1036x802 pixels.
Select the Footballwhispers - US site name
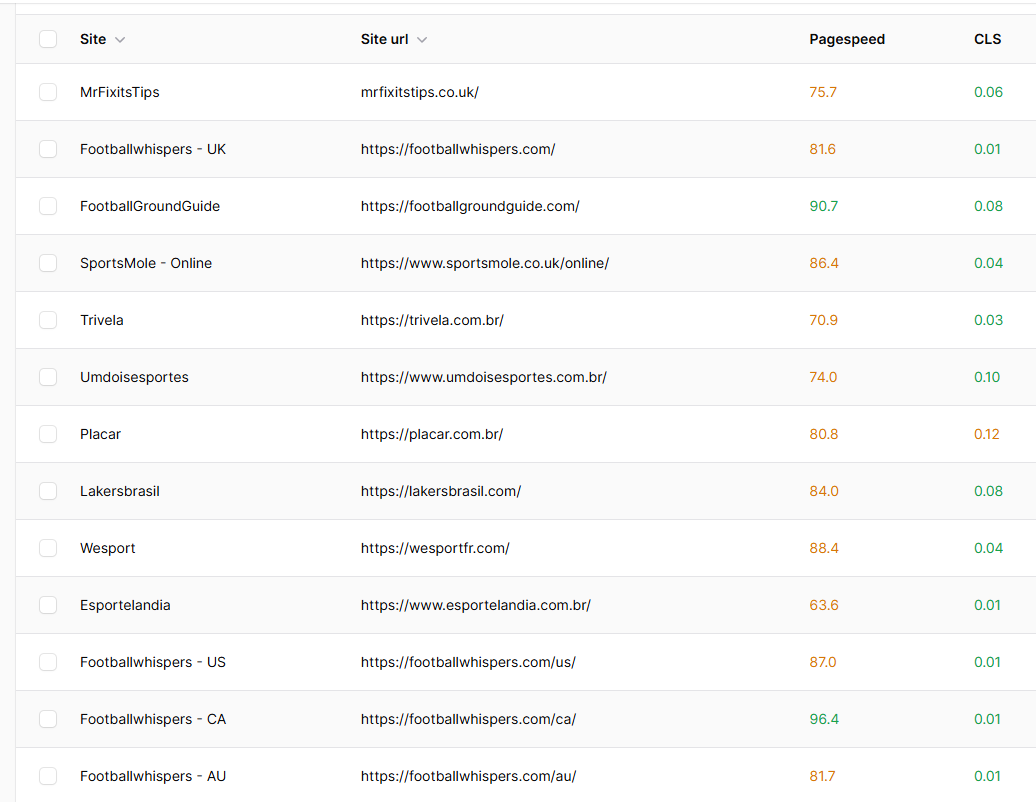pyautogui.click(x=153, y=662)
